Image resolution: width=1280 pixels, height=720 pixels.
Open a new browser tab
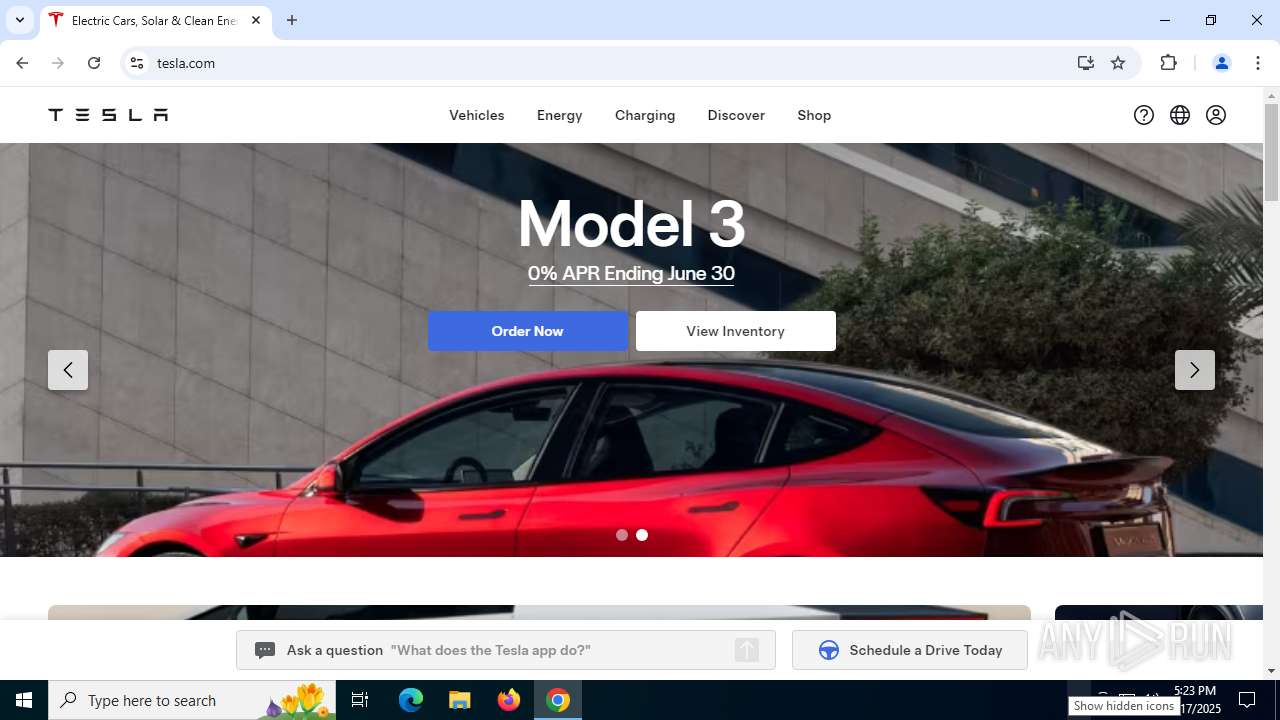292,20
